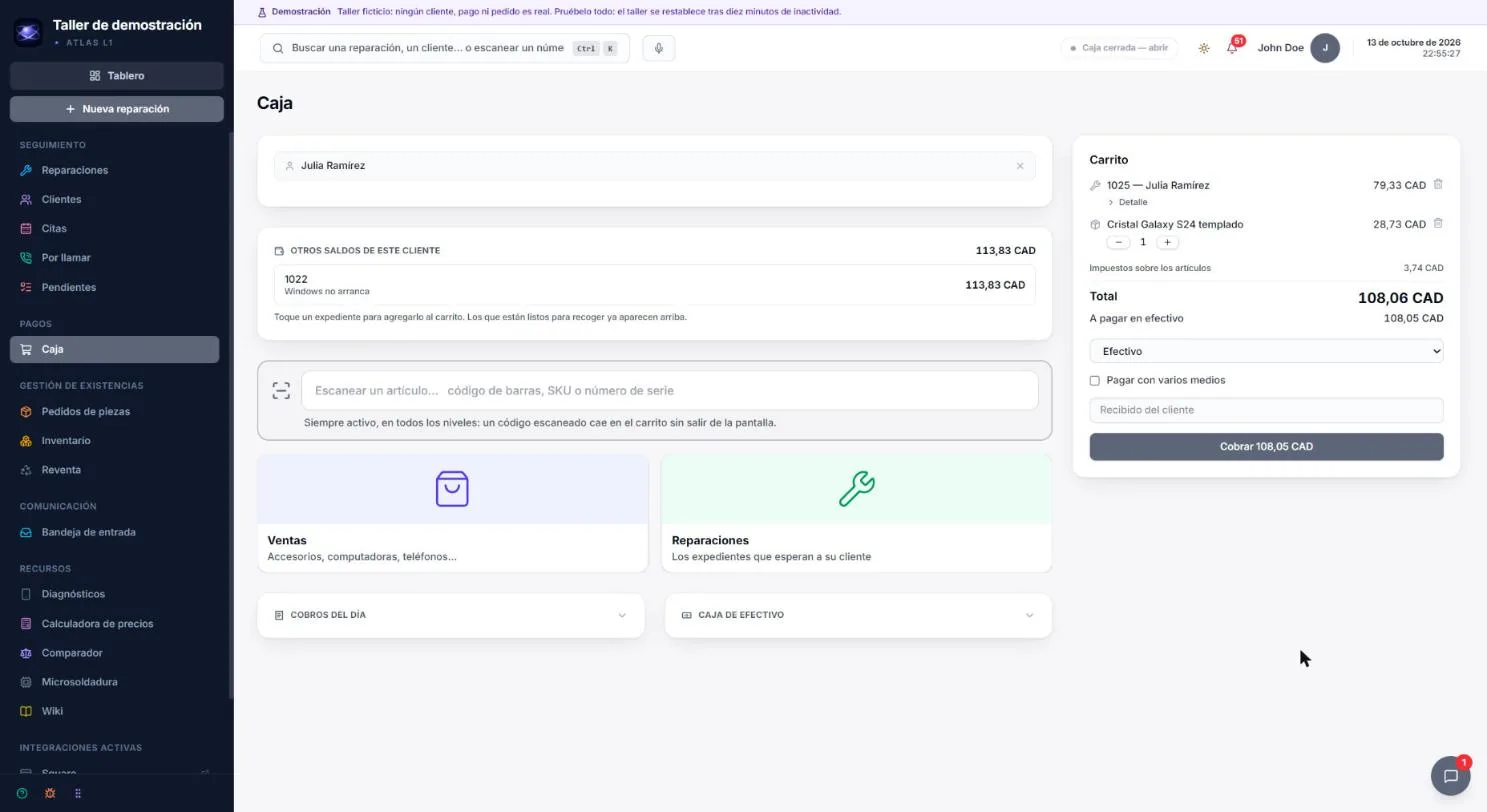Add file 1022 Windows no arranca to cart

(x=655, y=285)
